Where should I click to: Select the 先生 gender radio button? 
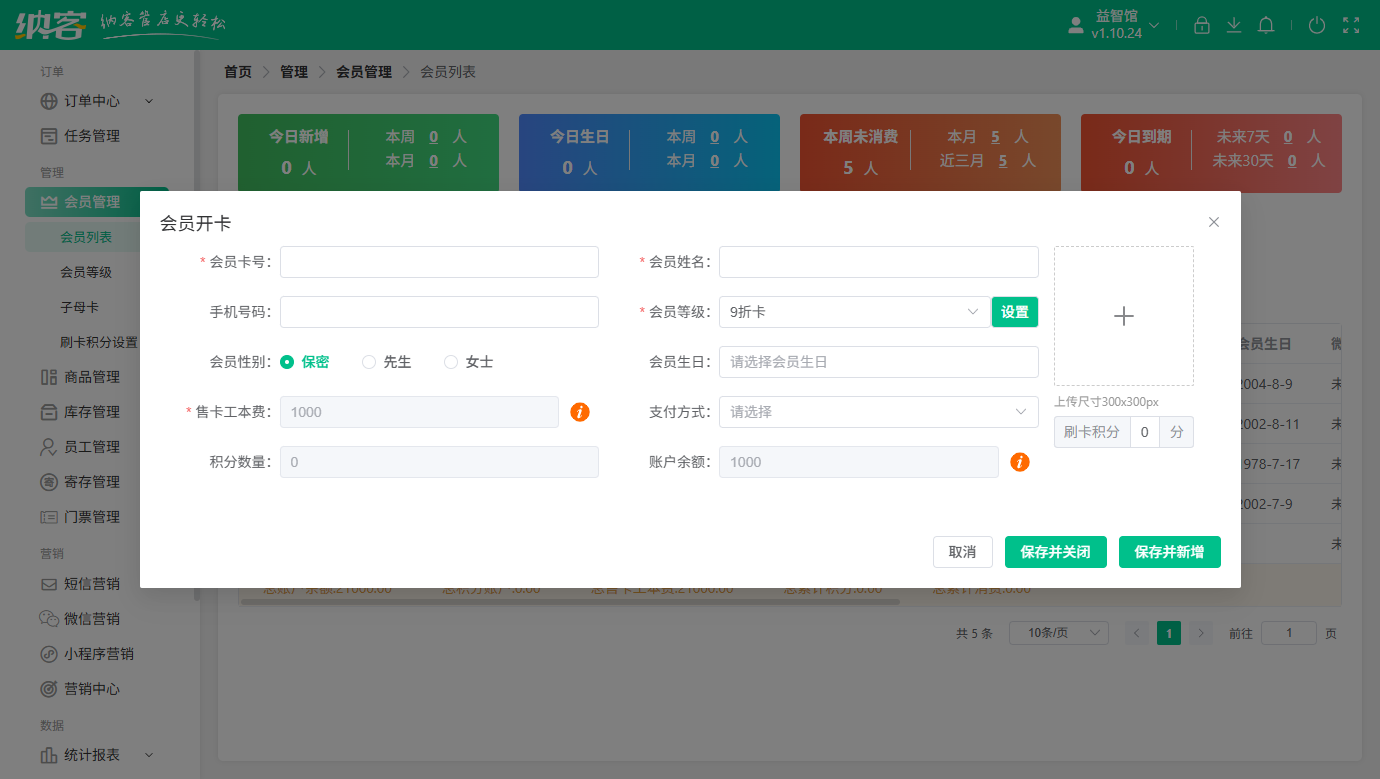(369, 362)
